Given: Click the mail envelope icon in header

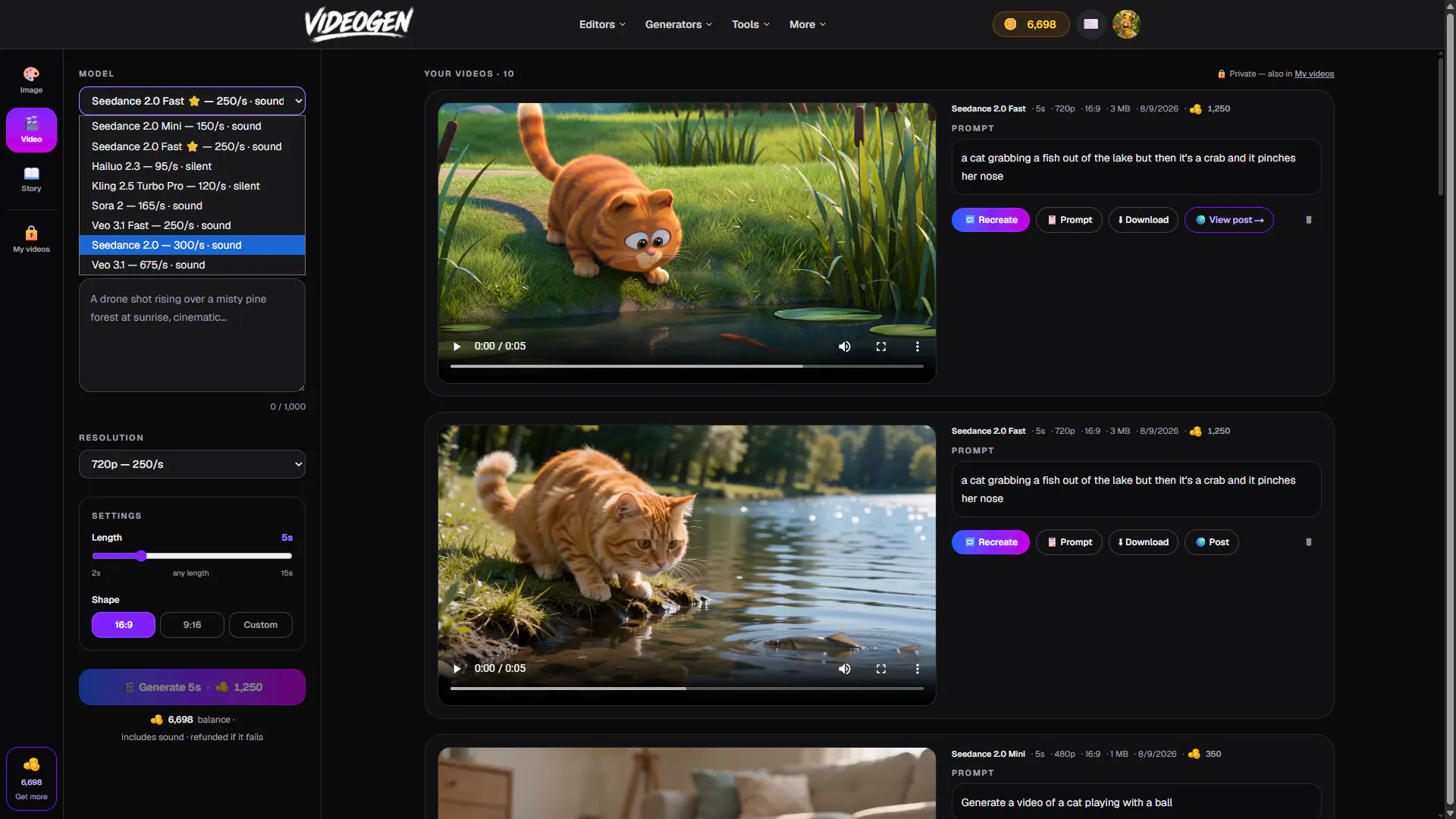Looking at the screenshot, I should coord(1090,24).
